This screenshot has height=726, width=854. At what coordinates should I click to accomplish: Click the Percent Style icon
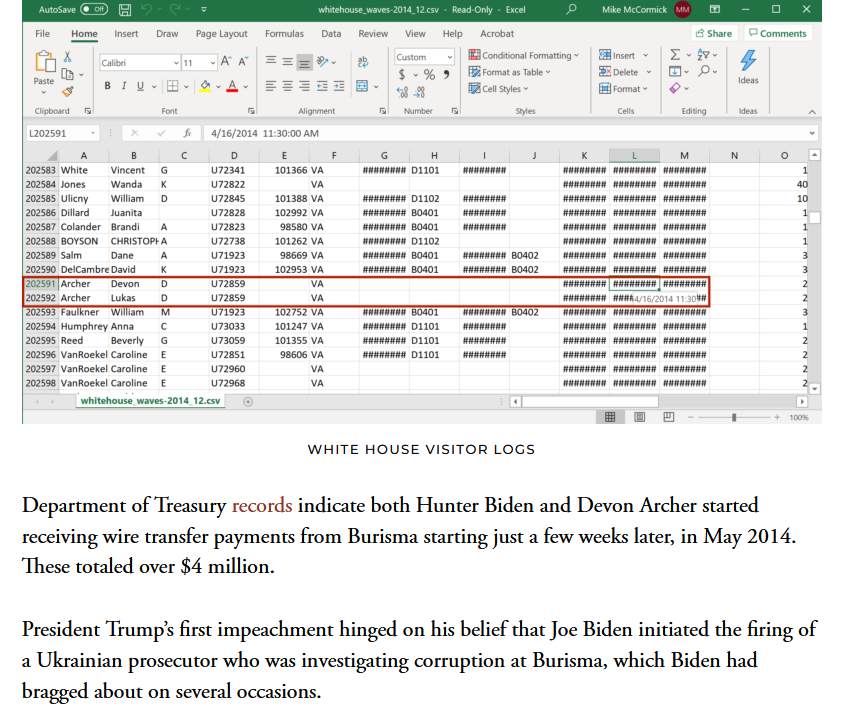coord(429,75)
